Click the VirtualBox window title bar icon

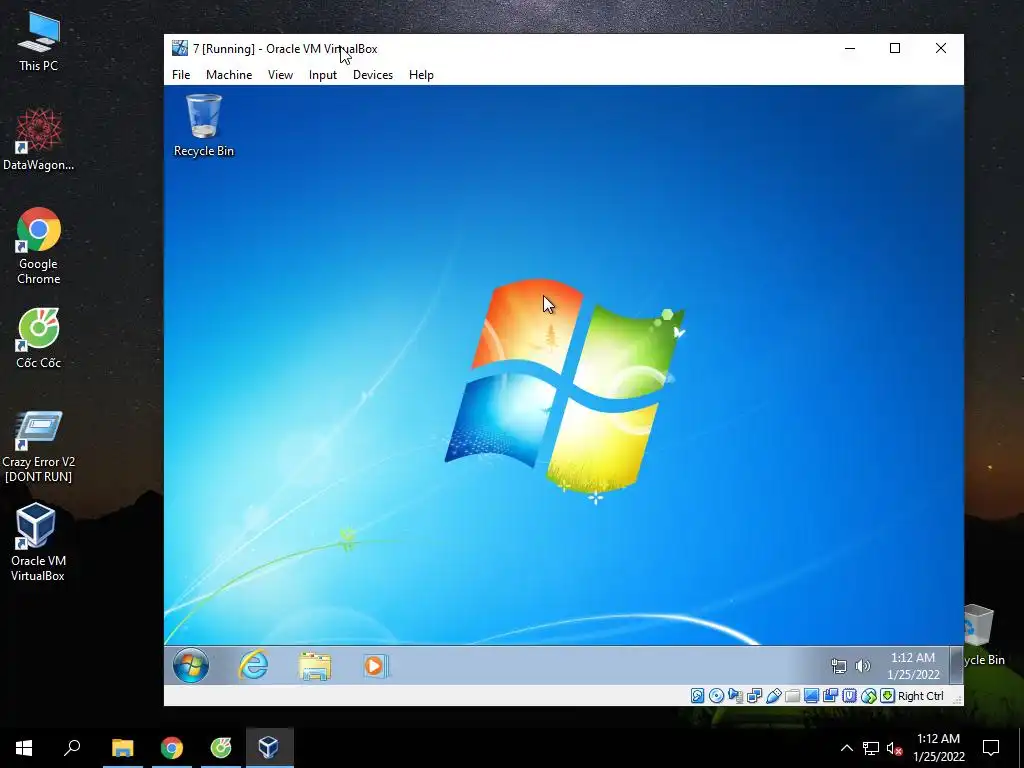point(180,48)
